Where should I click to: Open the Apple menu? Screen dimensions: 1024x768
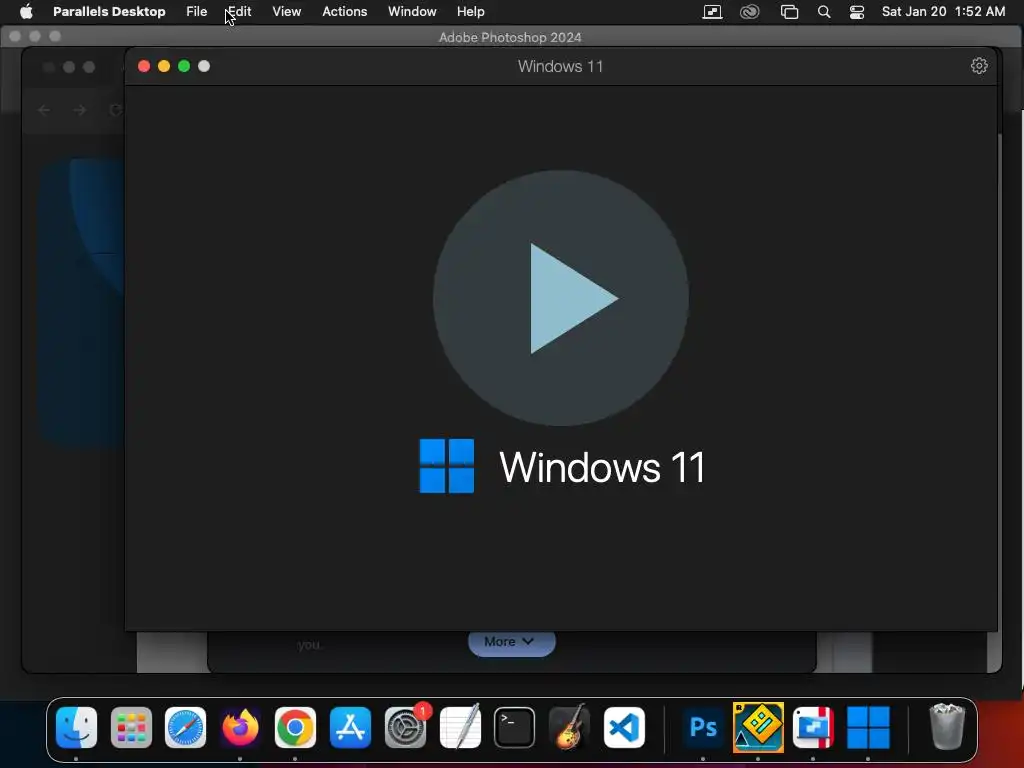(26, 12)
